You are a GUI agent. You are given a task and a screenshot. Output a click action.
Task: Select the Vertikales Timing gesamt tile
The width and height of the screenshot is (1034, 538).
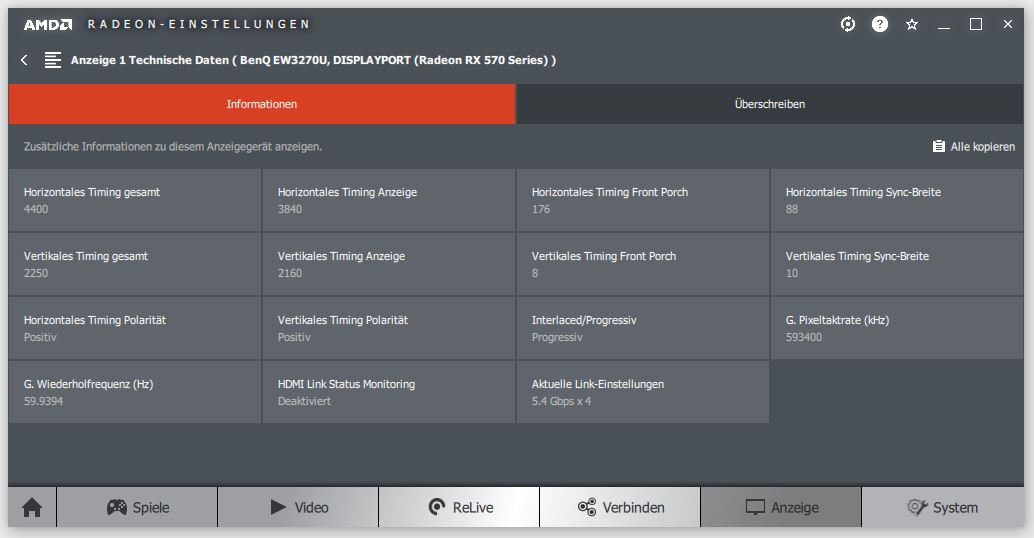coord(135,264)
